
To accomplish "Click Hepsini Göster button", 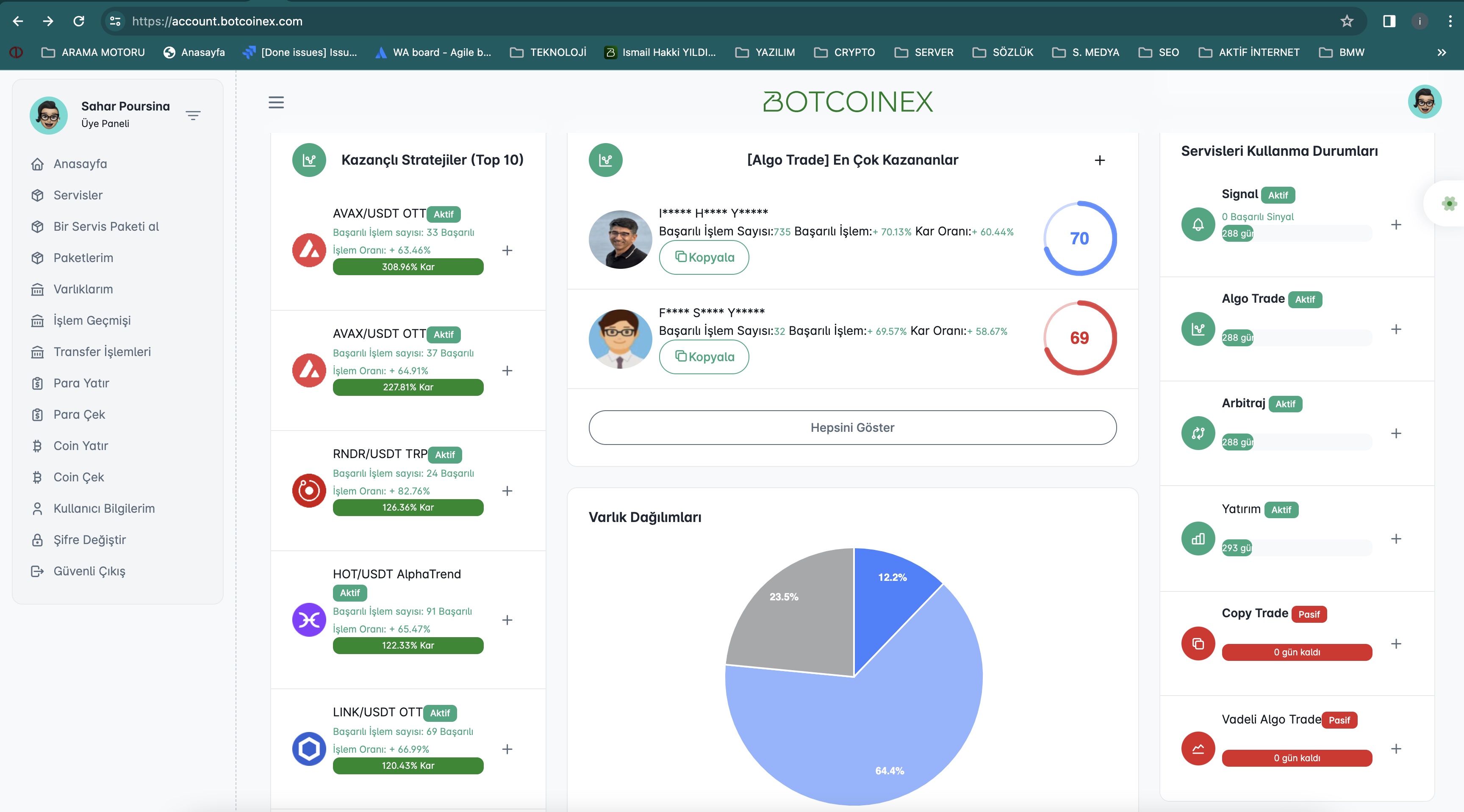I will tap(852, 427).
